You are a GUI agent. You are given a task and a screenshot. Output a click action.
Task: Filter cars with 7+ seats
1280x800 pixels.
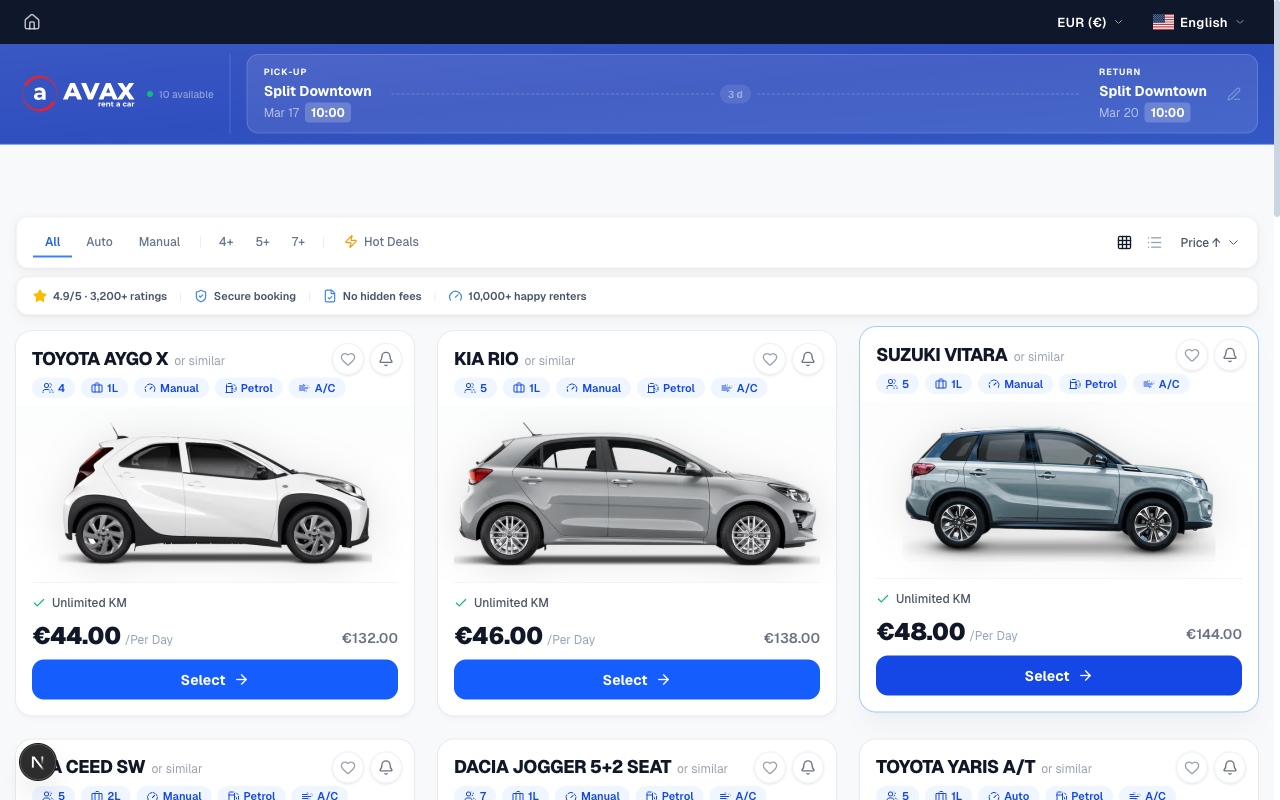pyautogui.click(x=298, y=242)
